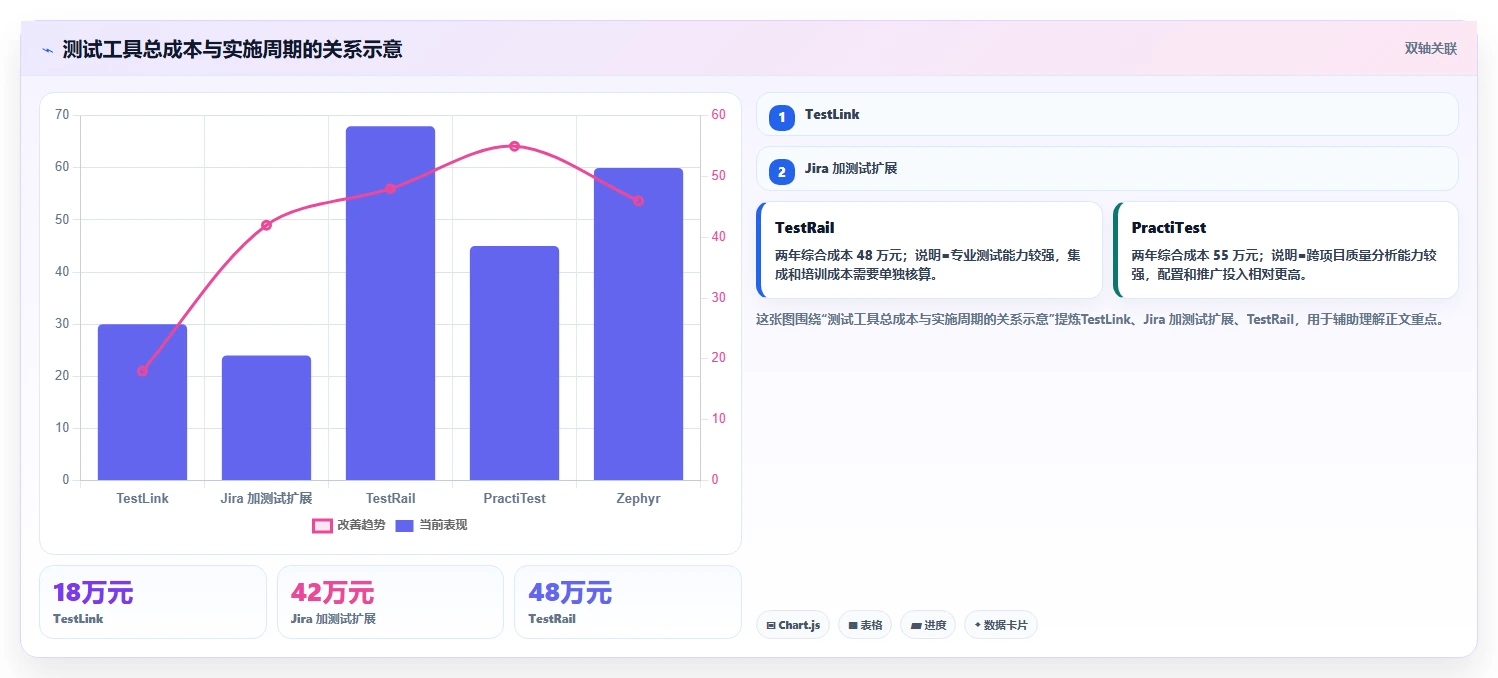Screen dimensions: 1498x678
Task: Click the 进度 chip
Action: (x=927, y=625)
